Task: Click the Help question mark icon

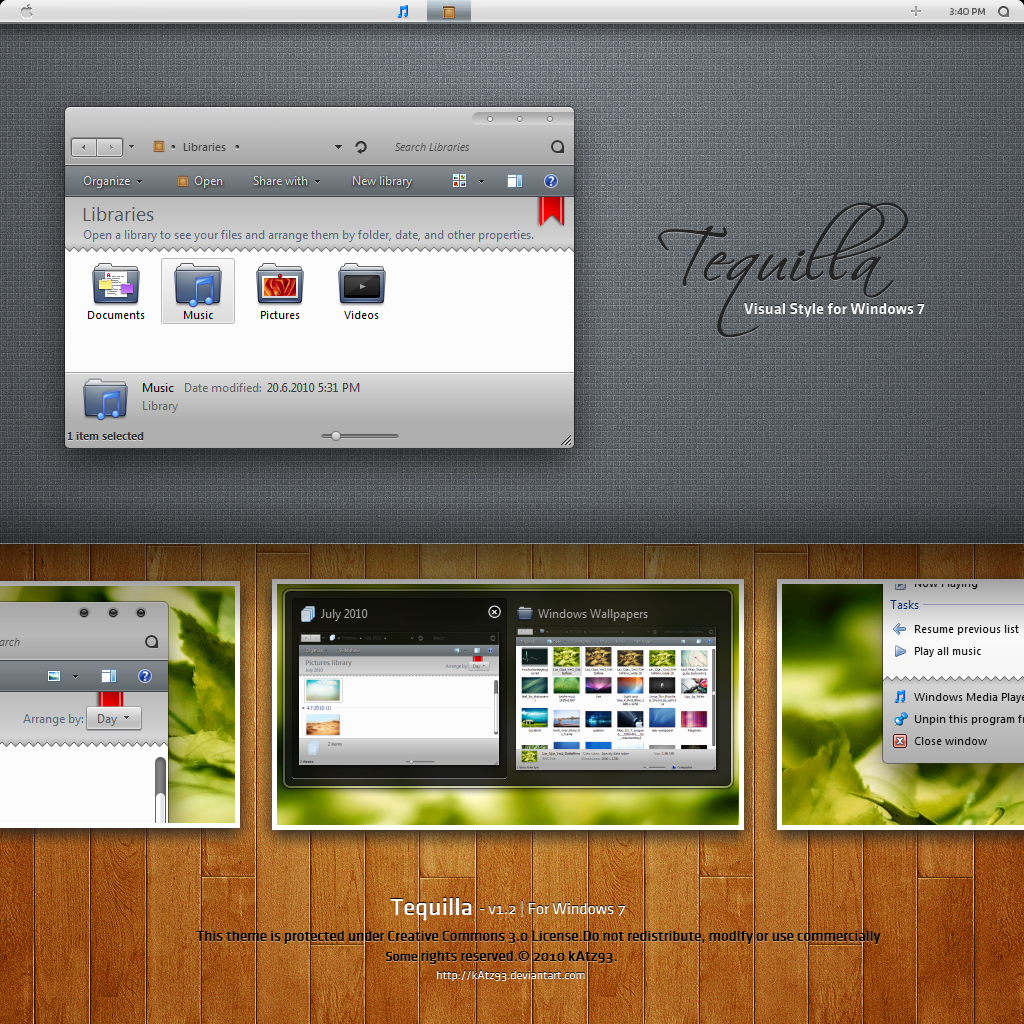Action: click(551, 181)
